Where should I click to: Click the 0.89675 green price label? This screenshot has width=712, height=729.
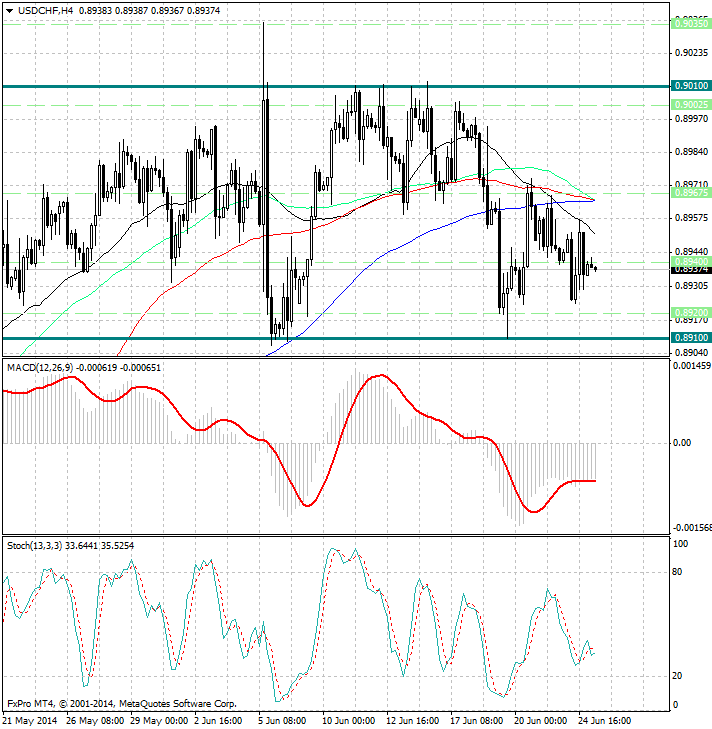tap(691, 193)
